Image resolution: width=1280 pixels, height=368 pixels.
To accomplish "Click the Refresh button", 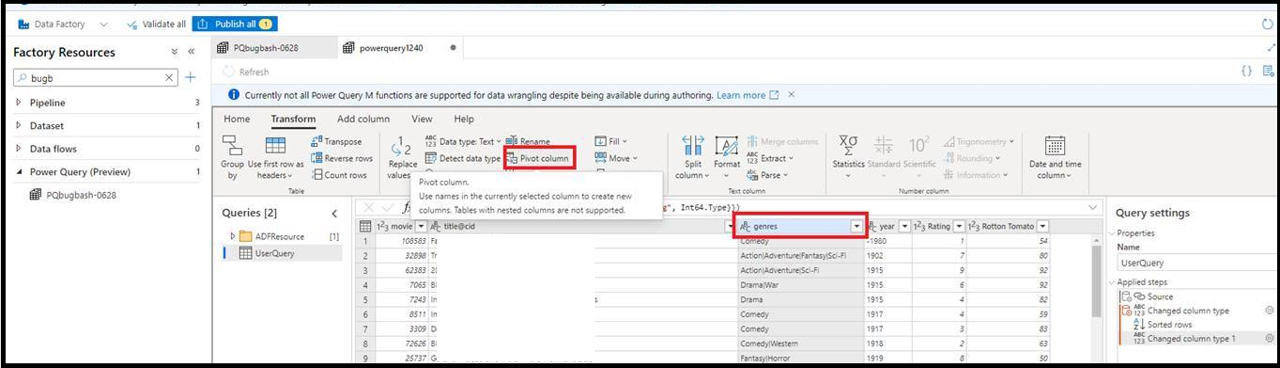I will (246, 72).
